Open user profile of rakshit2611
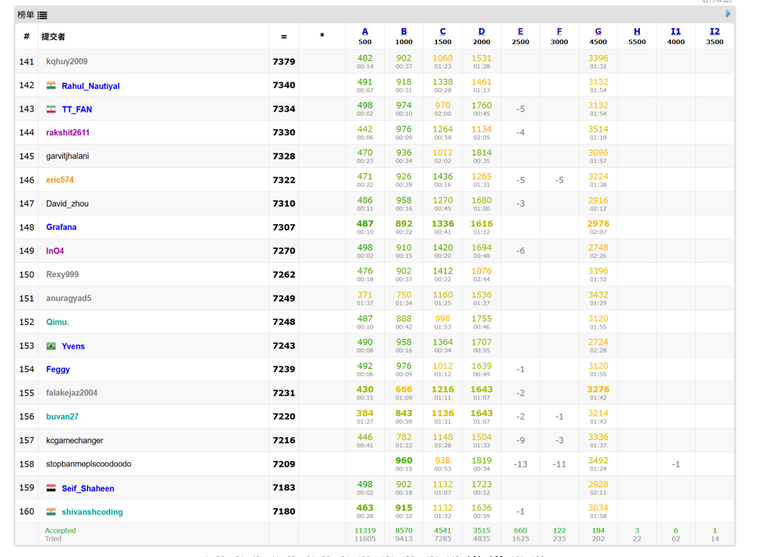 pyautogui.click(x=68, y=133)
